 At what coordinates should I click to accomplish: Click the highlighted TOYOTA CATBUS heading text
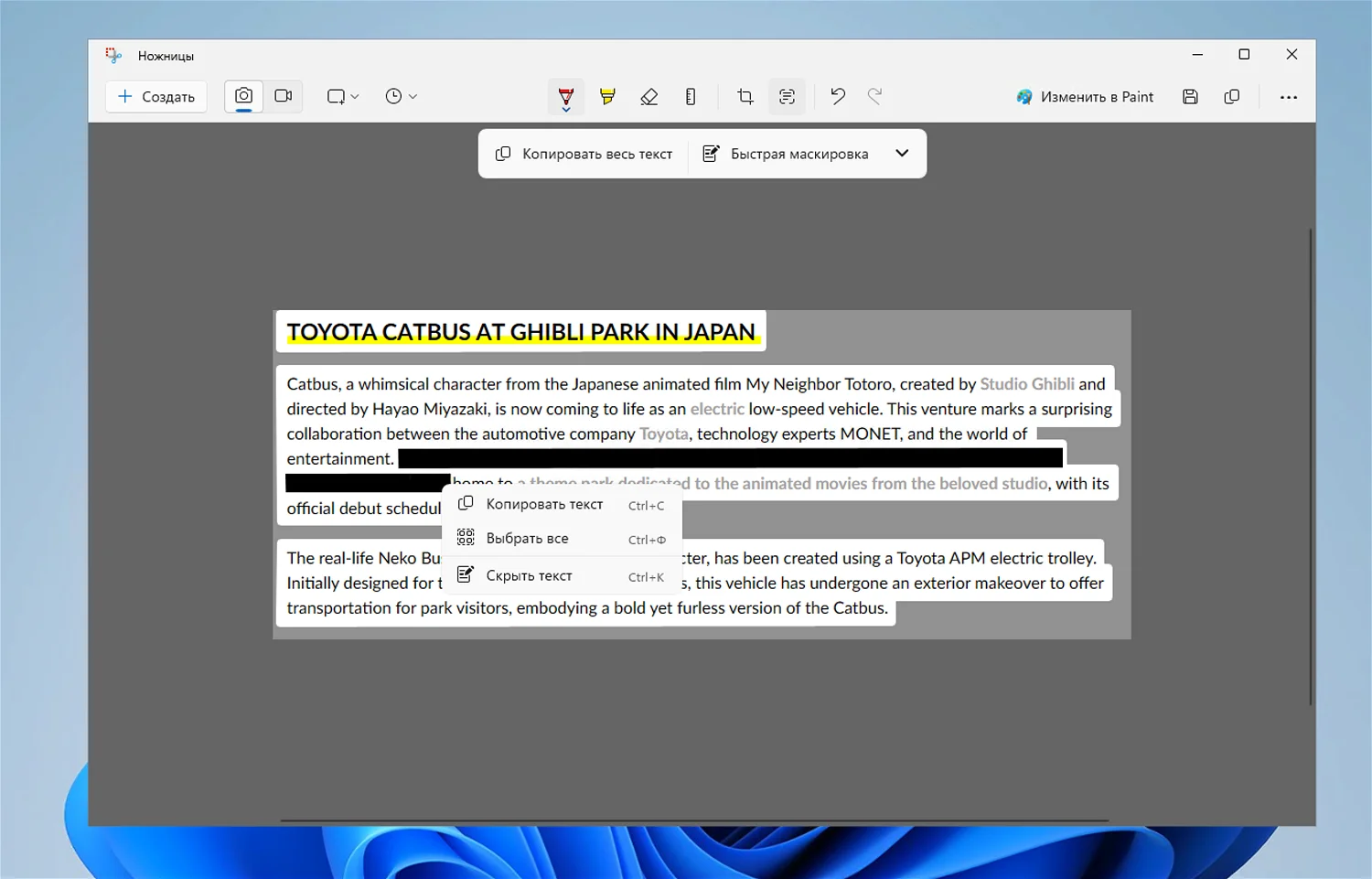(521, 332)
